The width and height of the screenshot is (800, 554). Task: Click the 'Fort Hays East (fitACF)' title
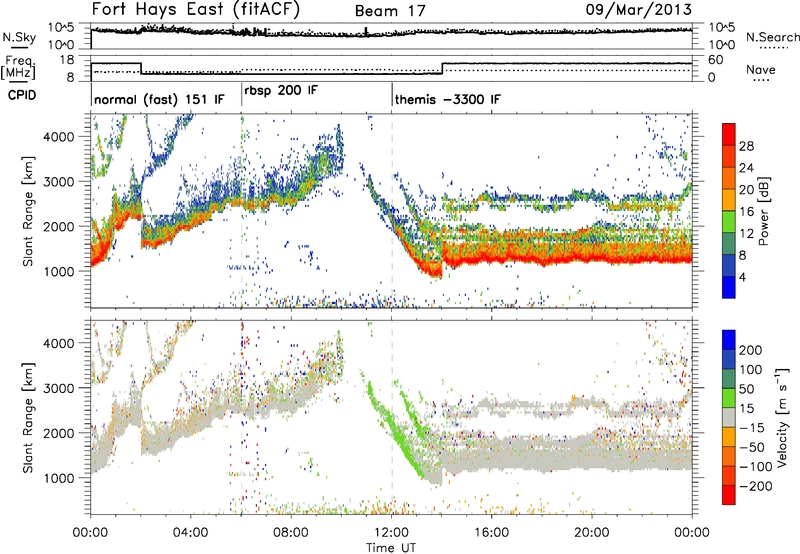coord(196,9)
